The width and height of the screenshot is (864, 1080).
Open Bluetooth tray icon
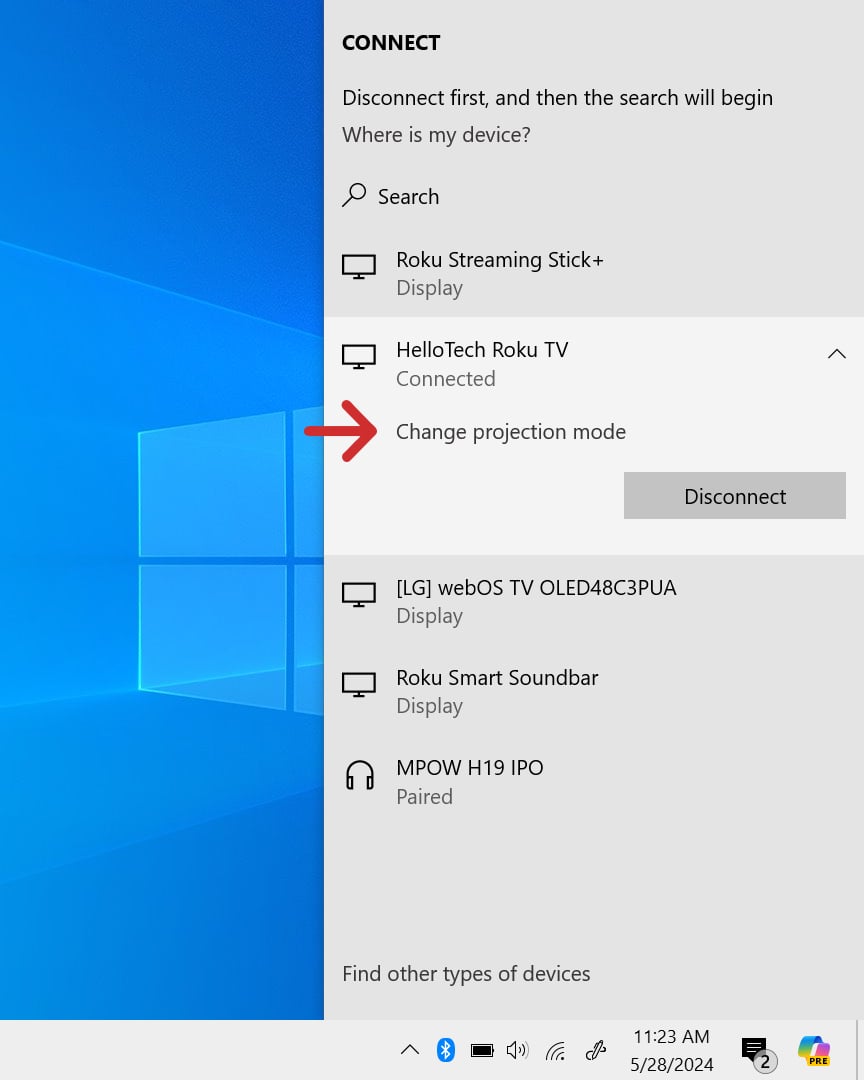coord(446,1050)
